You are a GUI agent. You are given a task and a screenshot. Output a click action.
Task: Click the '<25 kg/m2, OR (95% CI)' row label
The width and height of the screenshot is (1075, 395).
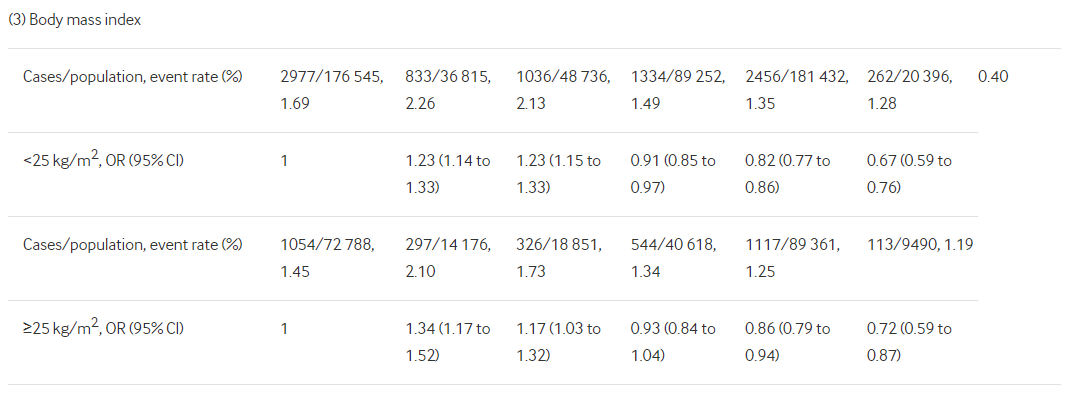click(103, 160)
